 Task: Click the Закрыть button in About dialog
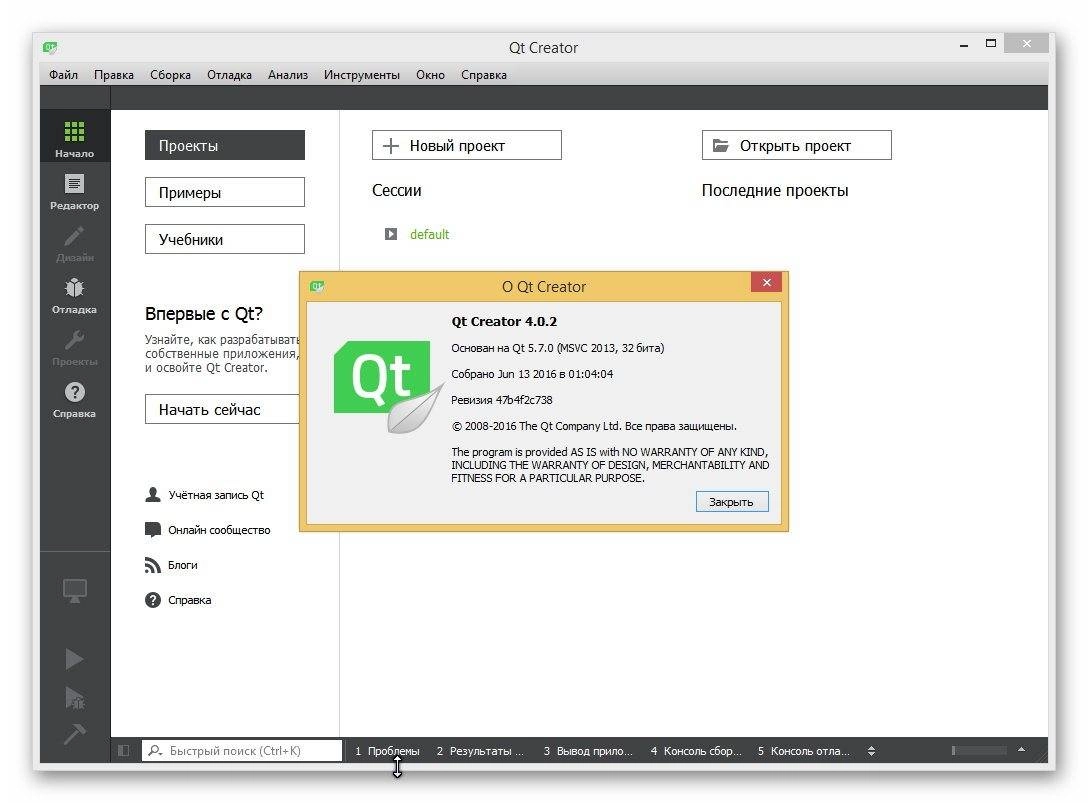732,502
